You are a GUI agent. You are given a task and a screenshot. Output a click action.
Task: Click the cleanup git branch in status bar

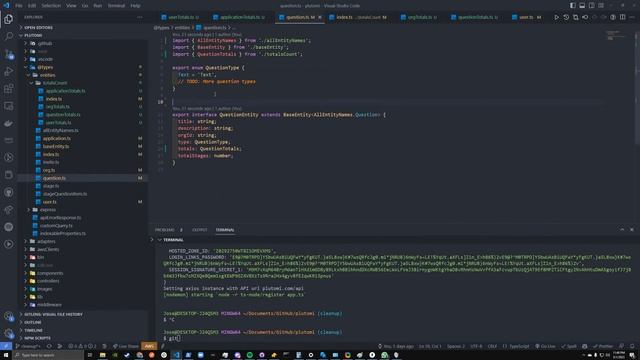[x=28, y=346]
